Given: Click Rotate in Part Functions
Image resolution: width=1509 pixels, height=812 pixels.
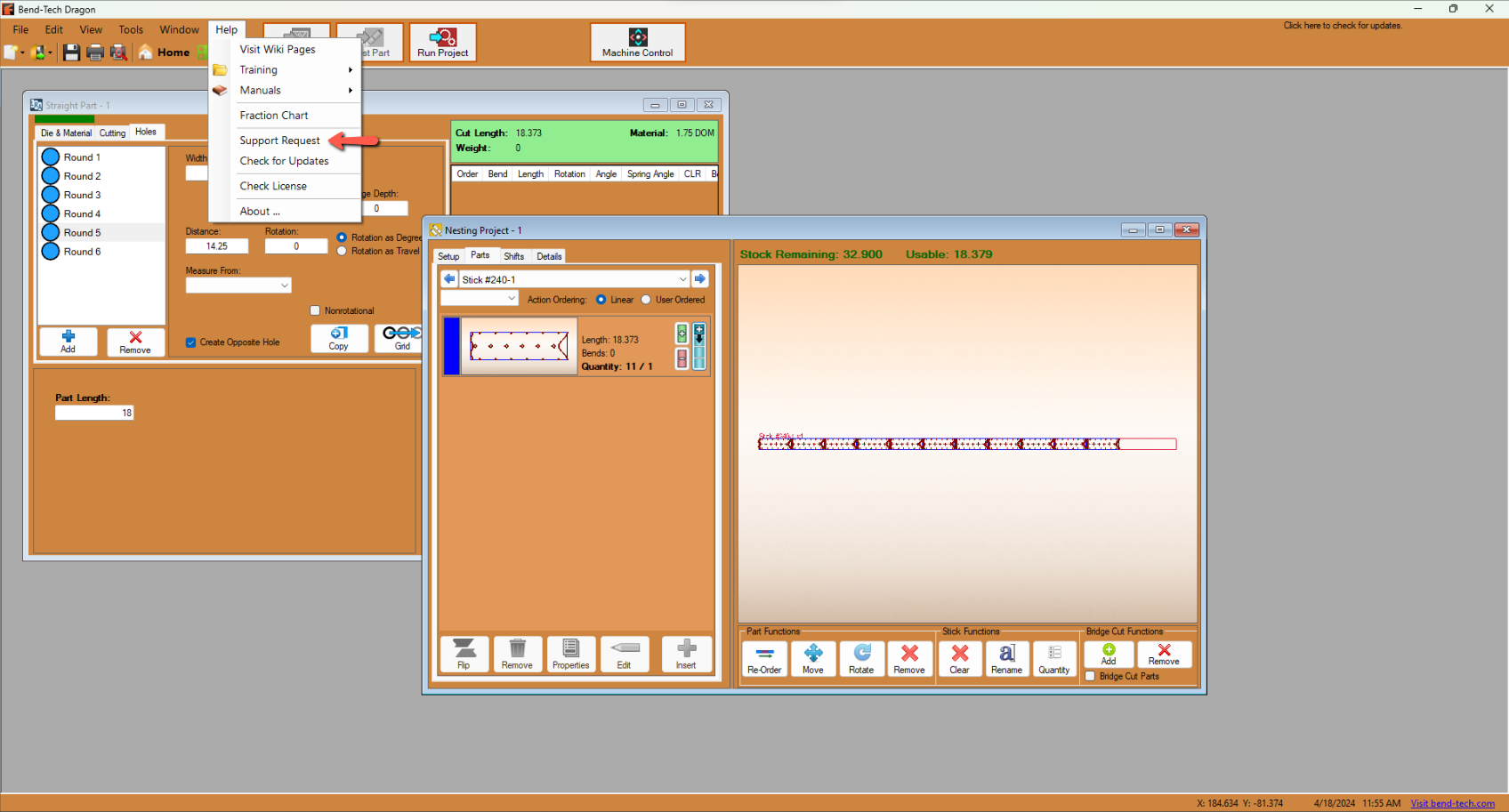Looking at the screenshot, I should click(861, 659).
